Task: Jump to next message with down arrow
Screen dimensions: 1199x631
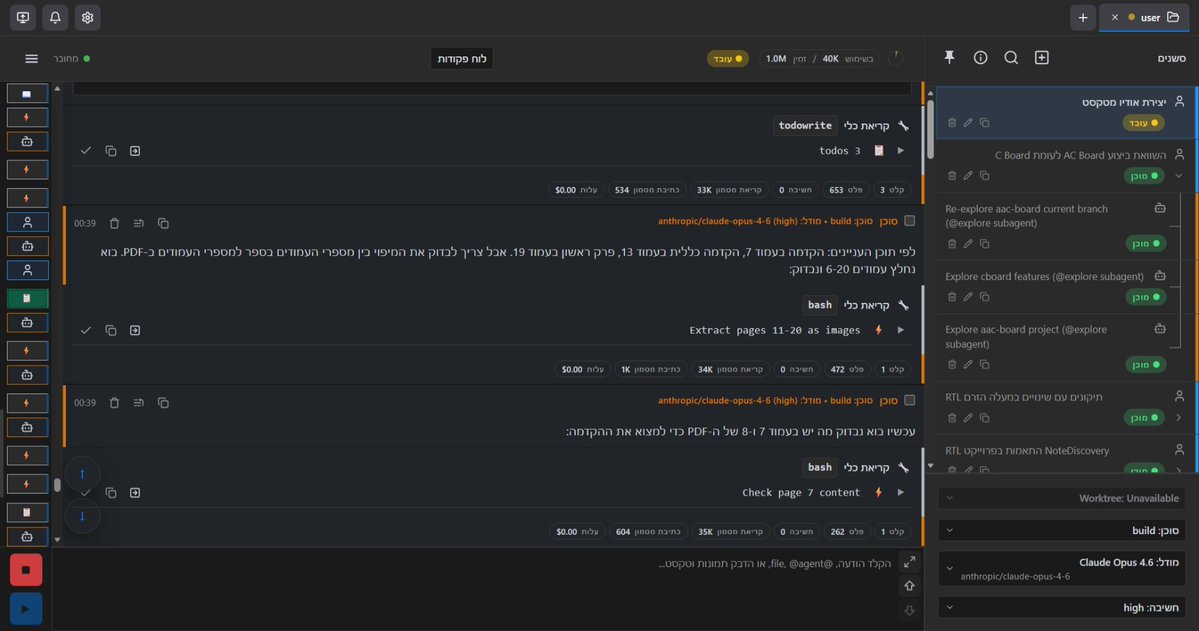Action: tap(83, 516)
